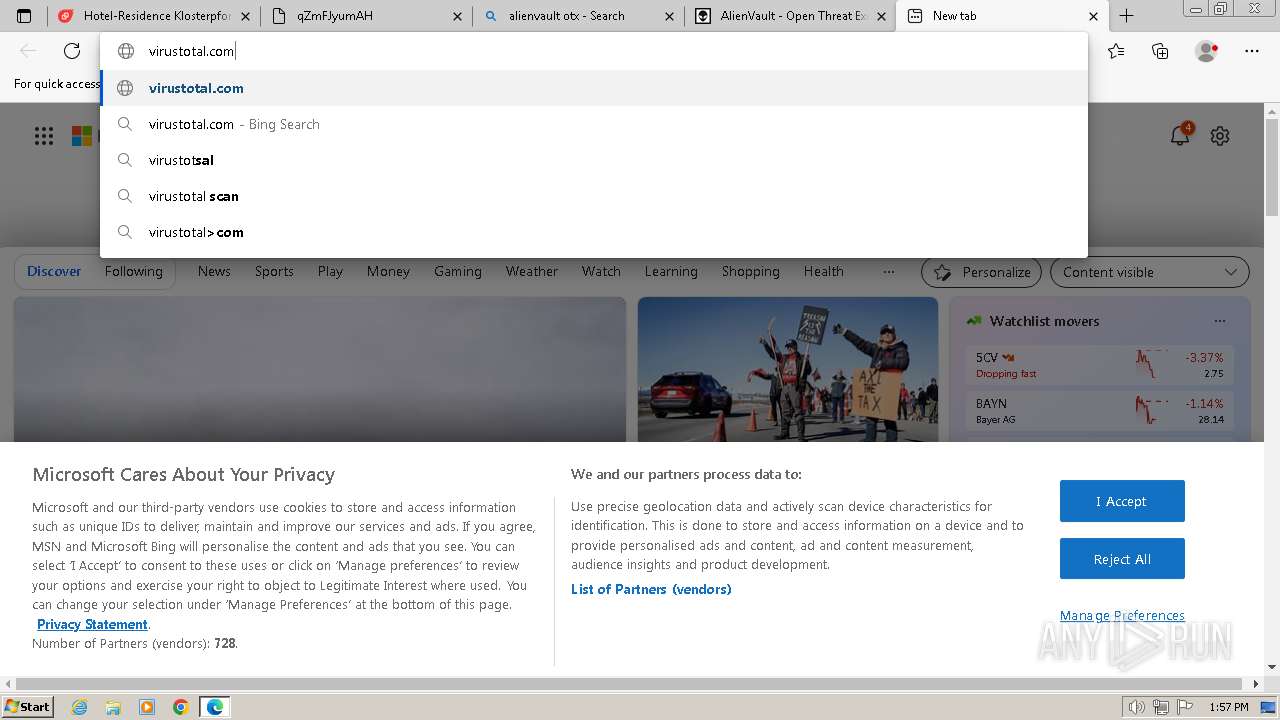
Task: Open the protest news story thumbnail
Action: click(788, 369)
